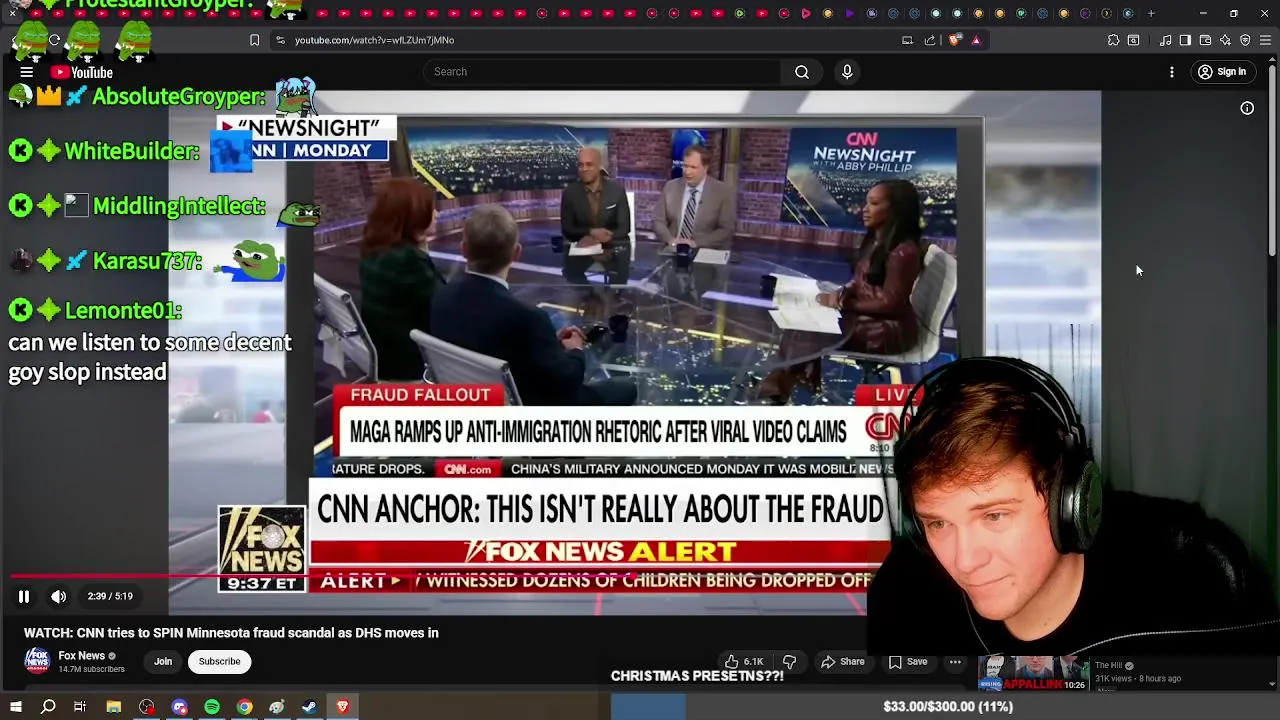Open Task View on the taskbar
1280x720 pixels.
[x=80, y=707]
